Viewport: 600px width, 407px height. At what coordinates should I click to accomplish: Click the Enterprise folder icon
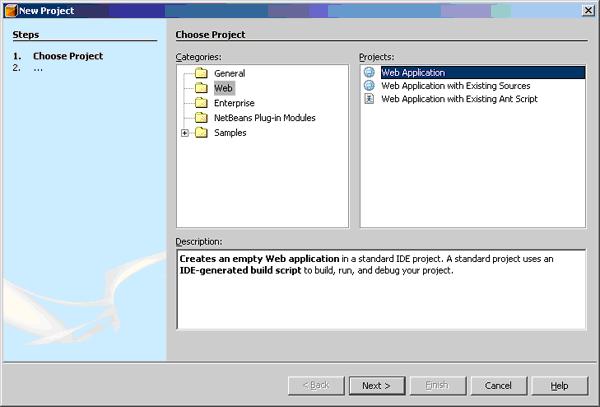pyautogui.click(x=201, y=103)
